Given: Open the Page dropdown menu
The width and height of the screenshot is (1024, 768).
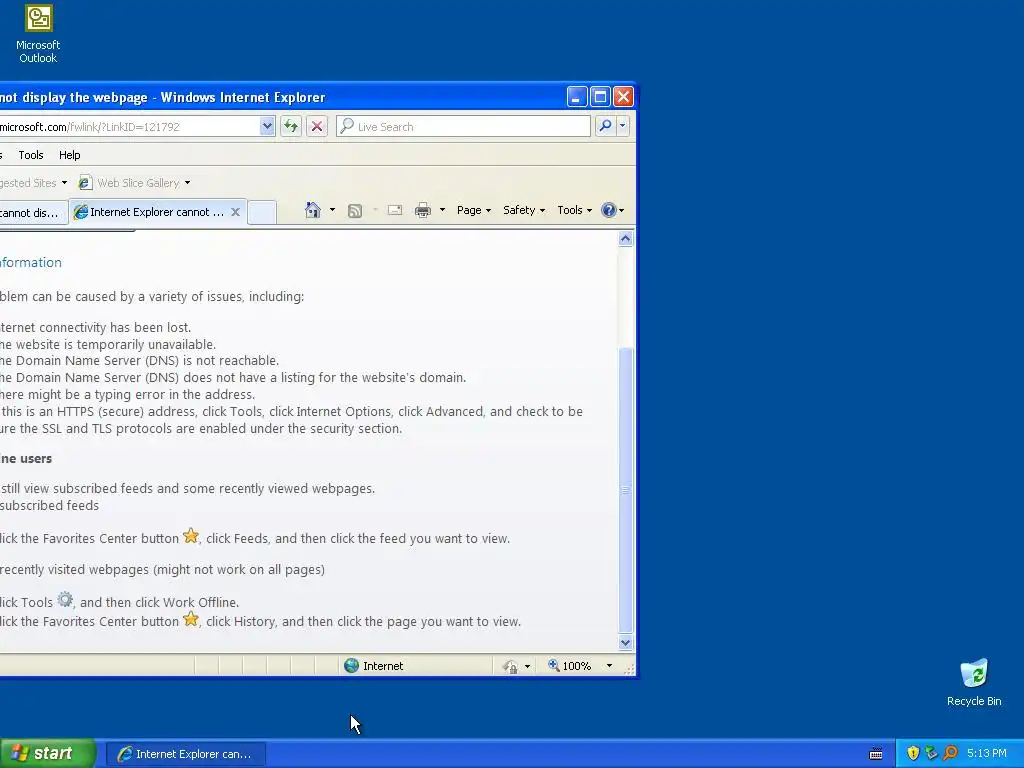Looking at the screenshot, I should 473,210.
